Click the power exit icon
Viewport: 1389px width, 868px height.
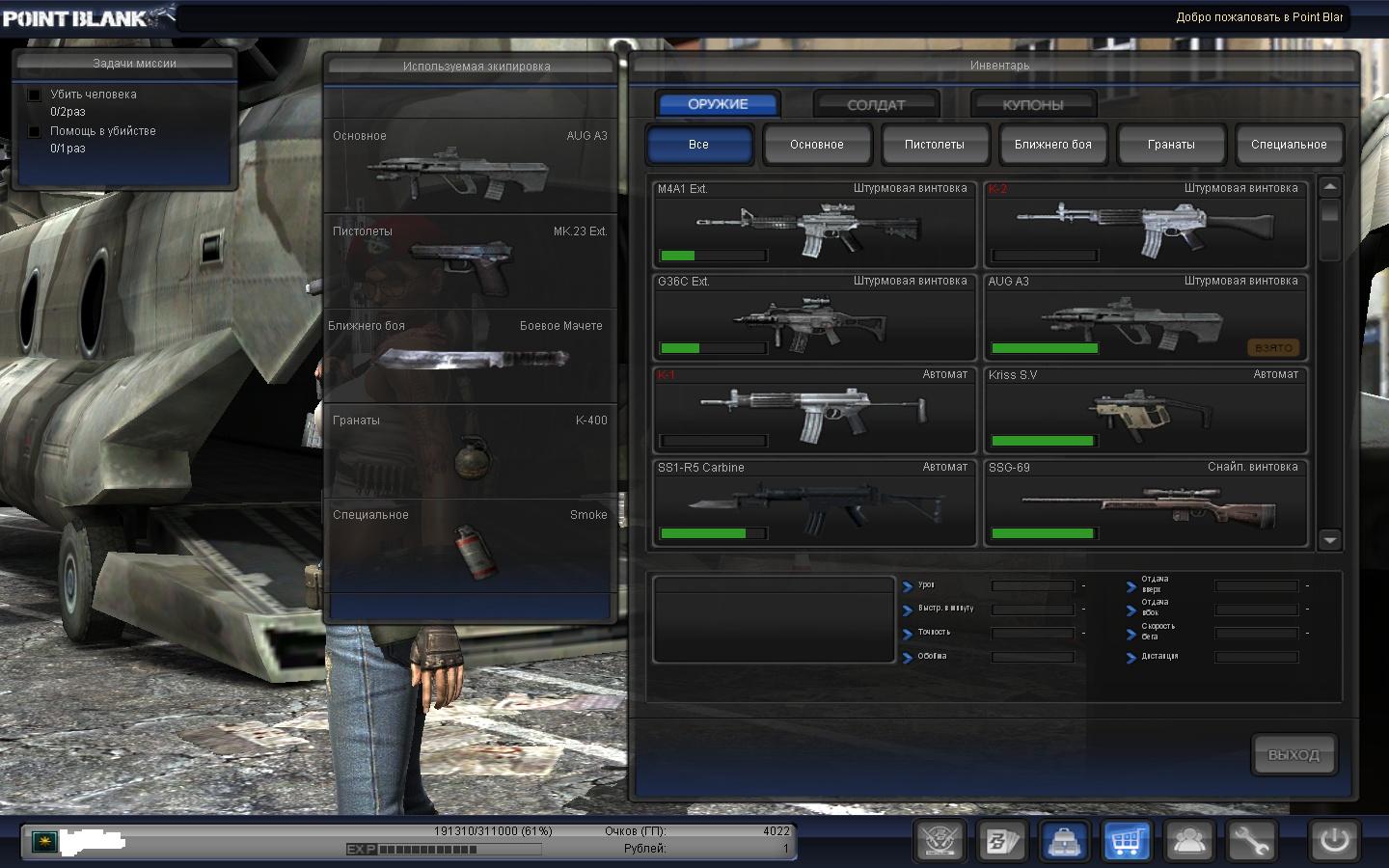(1334, 840)
